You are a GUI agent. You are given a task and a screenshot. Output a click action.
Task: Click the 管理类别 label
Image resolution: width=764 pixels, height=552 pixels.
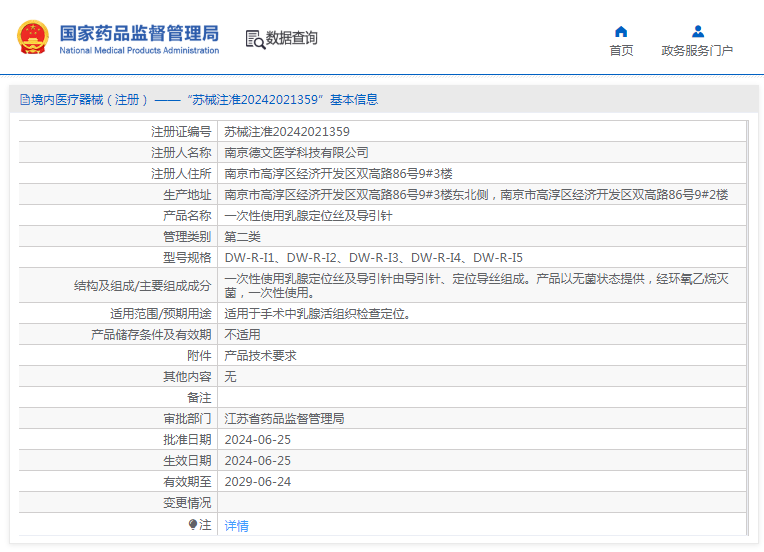(187, 237)
